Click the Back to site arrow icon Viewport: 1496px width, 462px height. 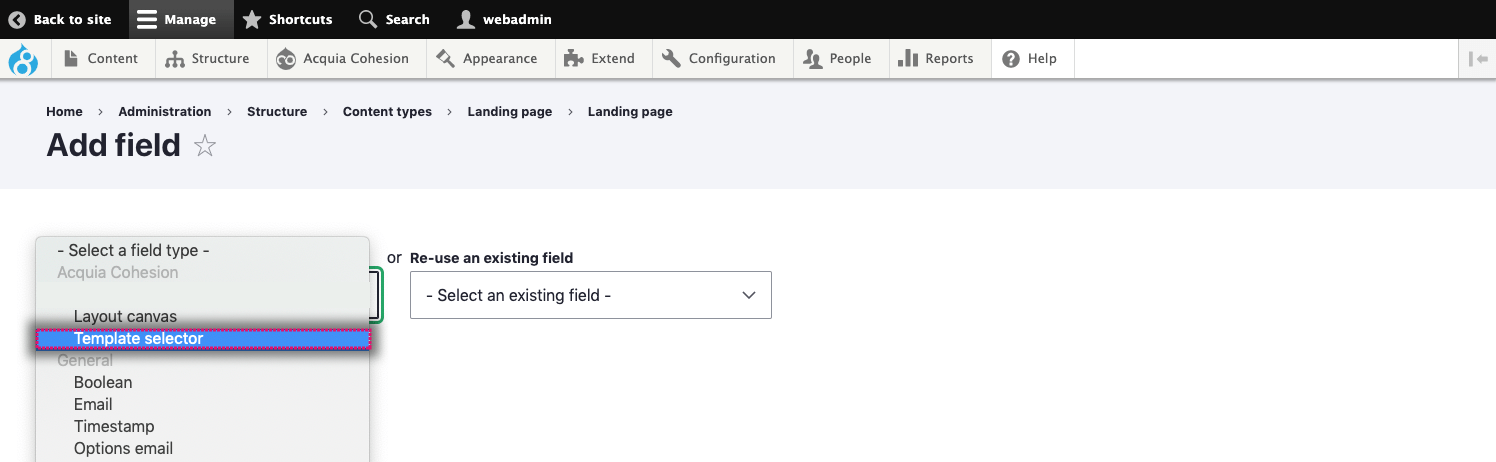click(x=17, y=19)
